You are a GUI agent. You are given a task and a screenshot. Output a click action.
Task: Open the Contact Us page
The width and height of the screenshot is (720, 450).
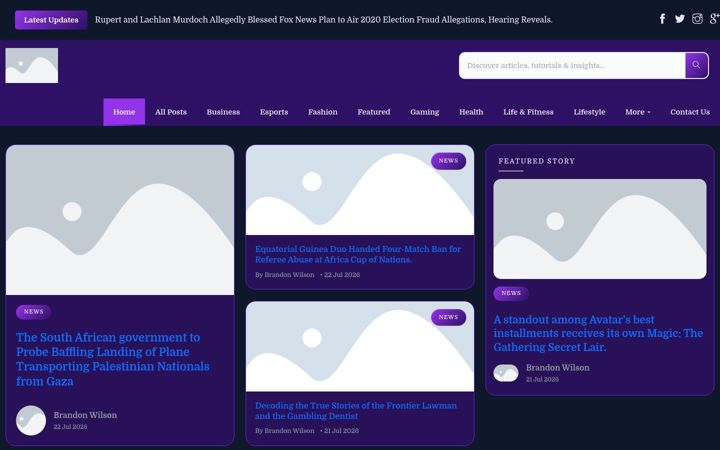690,112
